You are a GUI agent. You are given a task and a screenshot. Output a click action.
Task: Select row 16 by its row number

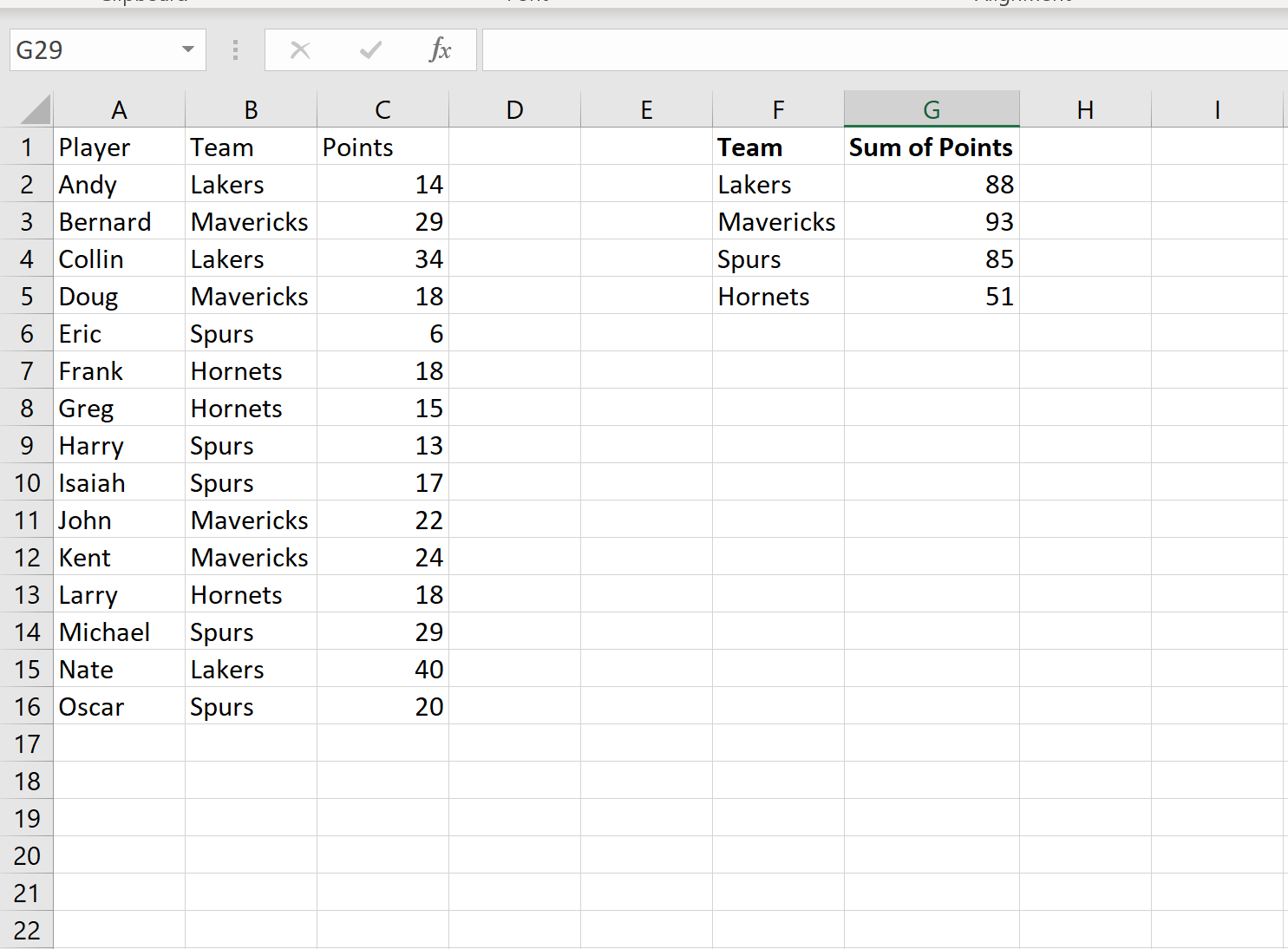click(x=27, y=706)
